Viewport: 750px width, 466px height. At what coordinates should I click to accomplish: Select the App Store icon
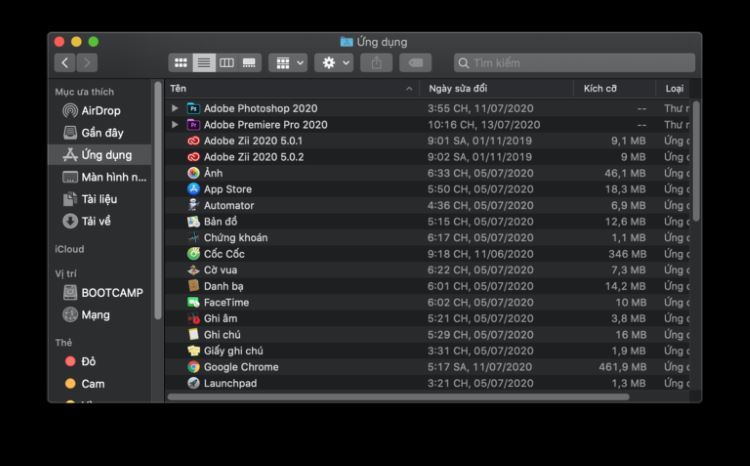pos(193,189)
